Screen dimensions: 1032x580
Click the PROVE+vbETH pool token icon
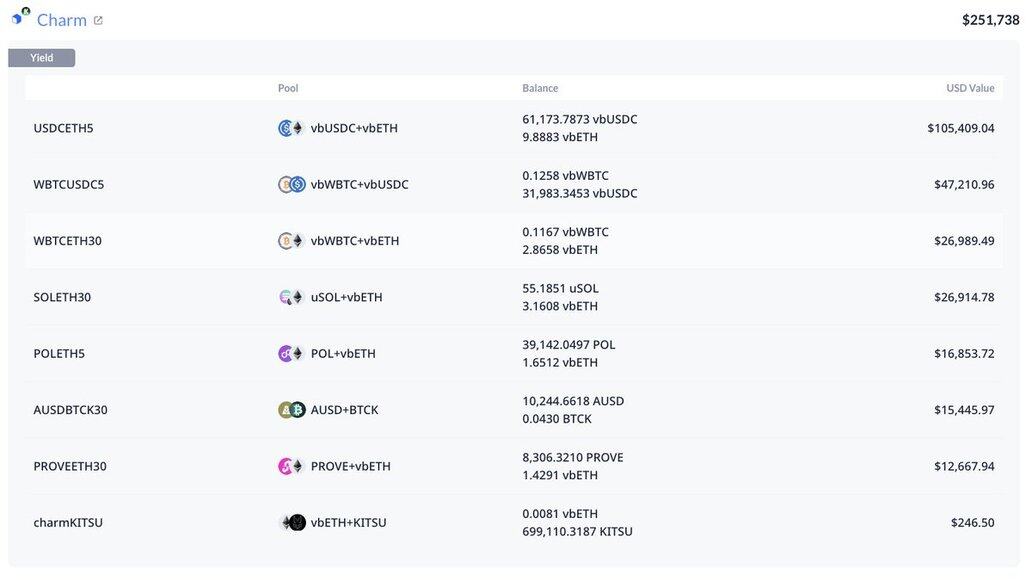[291, 466]
